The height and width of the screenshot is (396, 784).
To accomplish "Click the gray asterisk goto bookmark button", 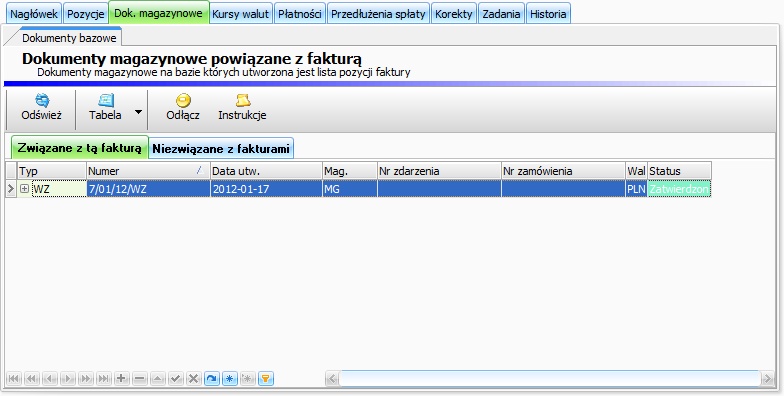I will 248,378.
